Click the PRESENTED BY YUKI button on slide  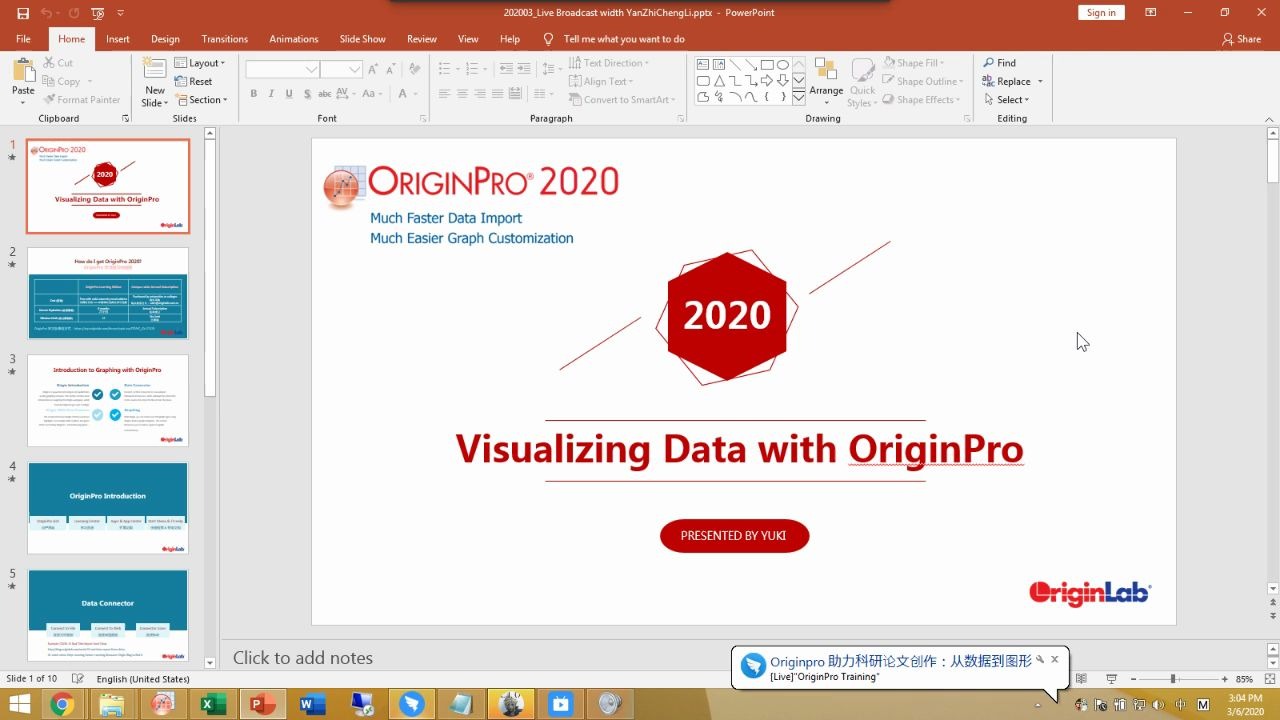click(734, 536)
